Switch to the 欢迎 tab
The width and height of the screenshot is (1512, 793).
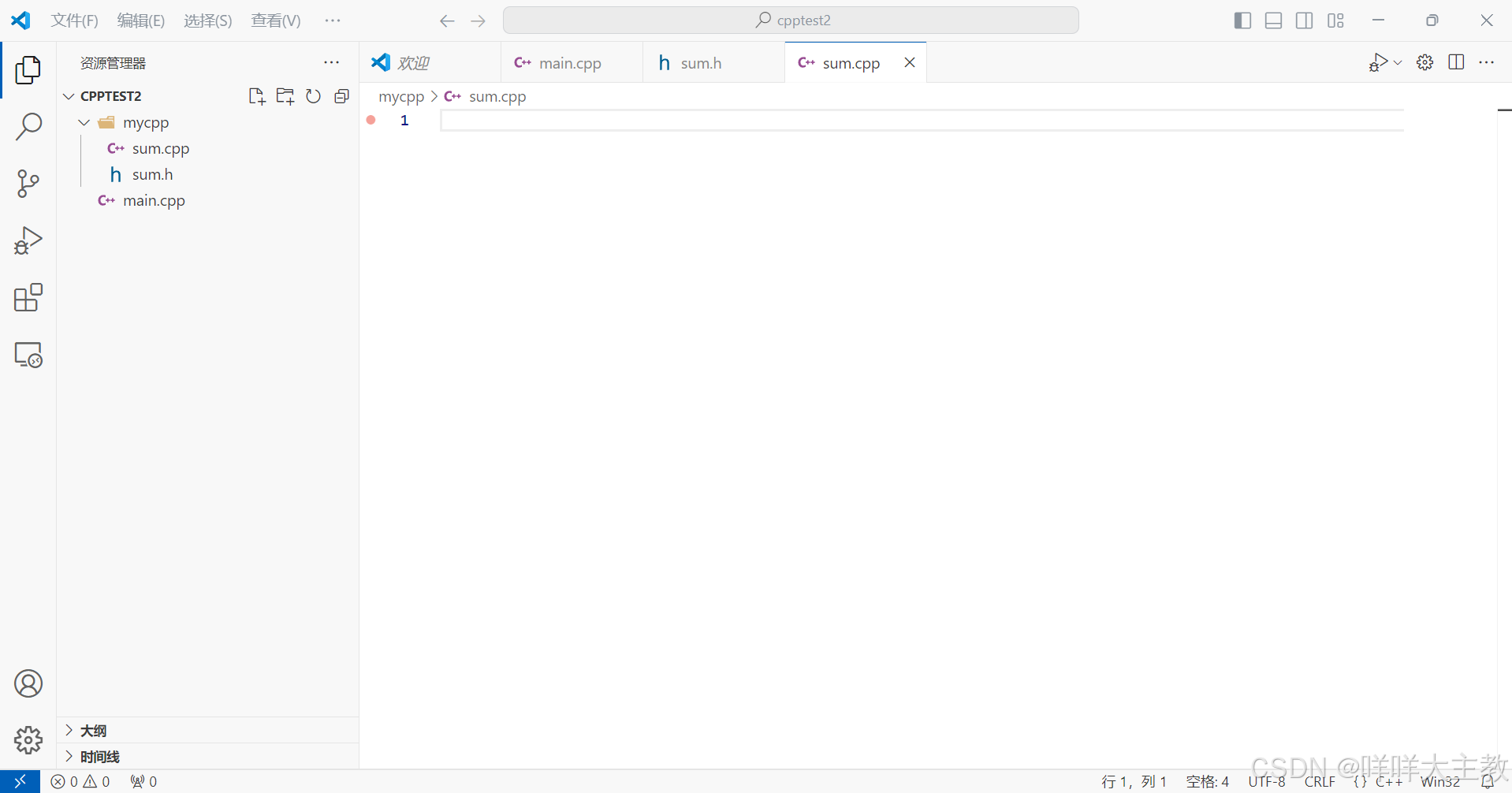(x=430, y=62)
